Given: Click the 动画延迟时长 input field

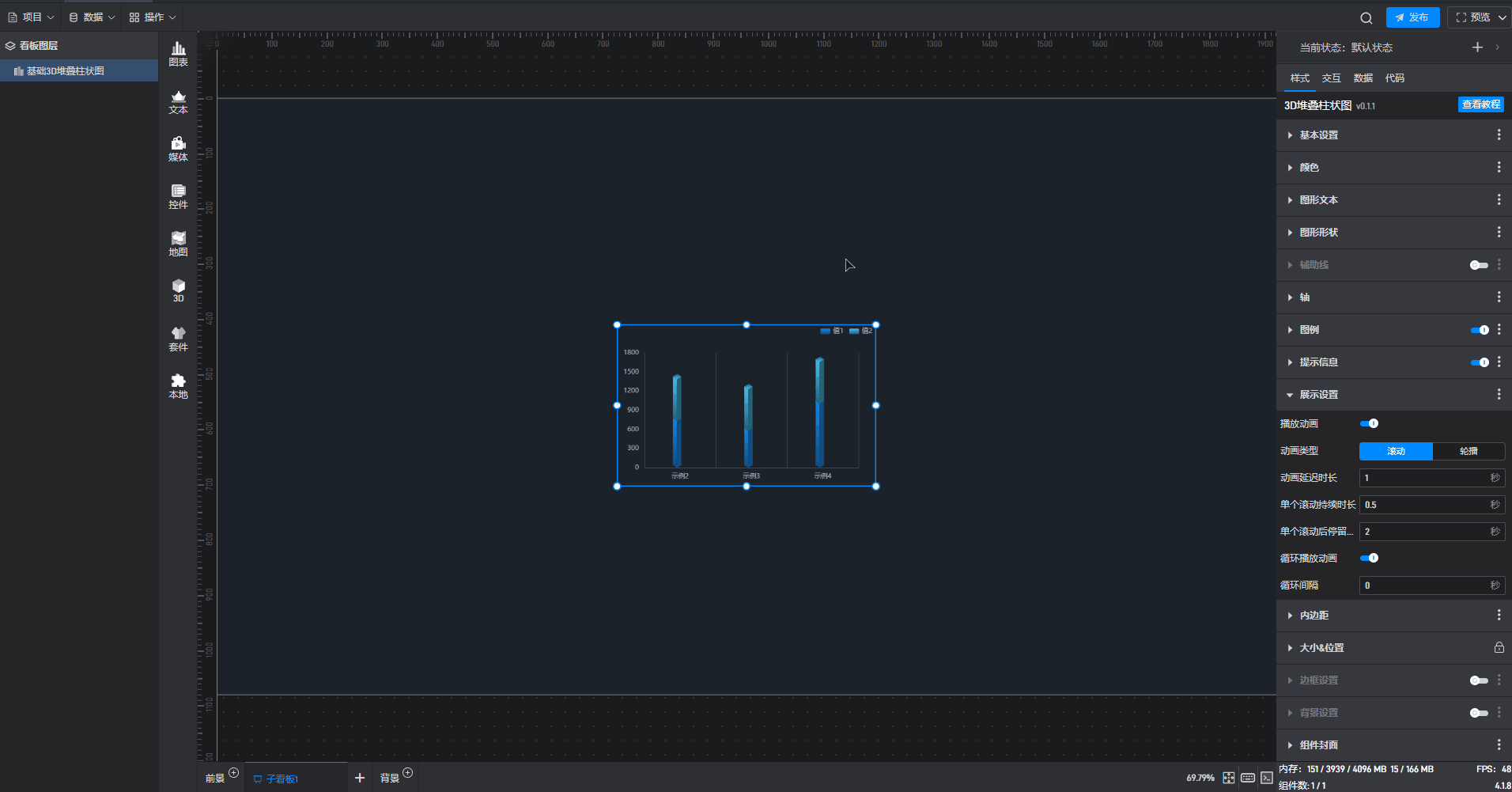Looking at the screenshot, I should click(1423, 478).
